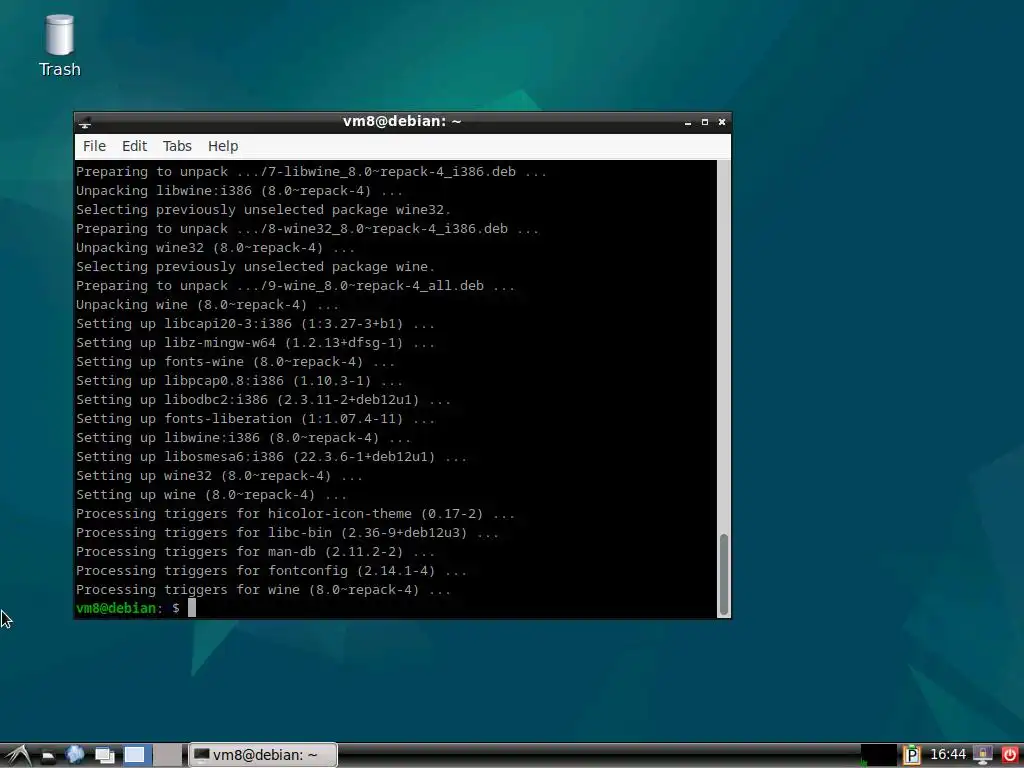Open the Tabs menu in the terminal
The width and height of the screenshot is (1024, 768).
click(177, 146)
